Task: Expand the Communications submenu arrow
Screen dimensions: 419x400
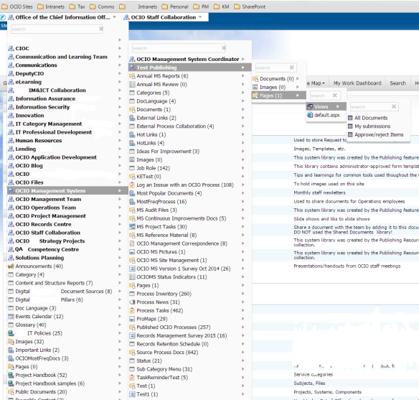Action: pyautogui.click(x=119, y=65)
